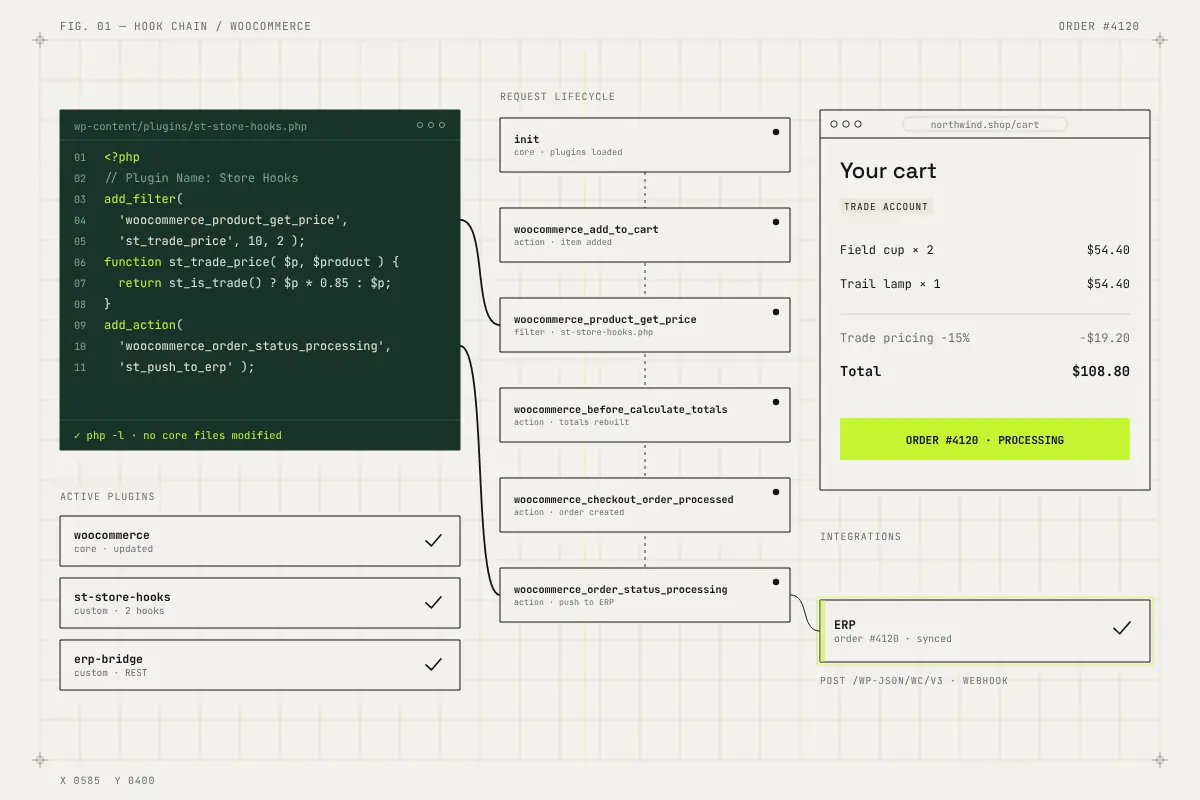
Task: Select the st-store-hooks plugin name
Action: [122, 597]
